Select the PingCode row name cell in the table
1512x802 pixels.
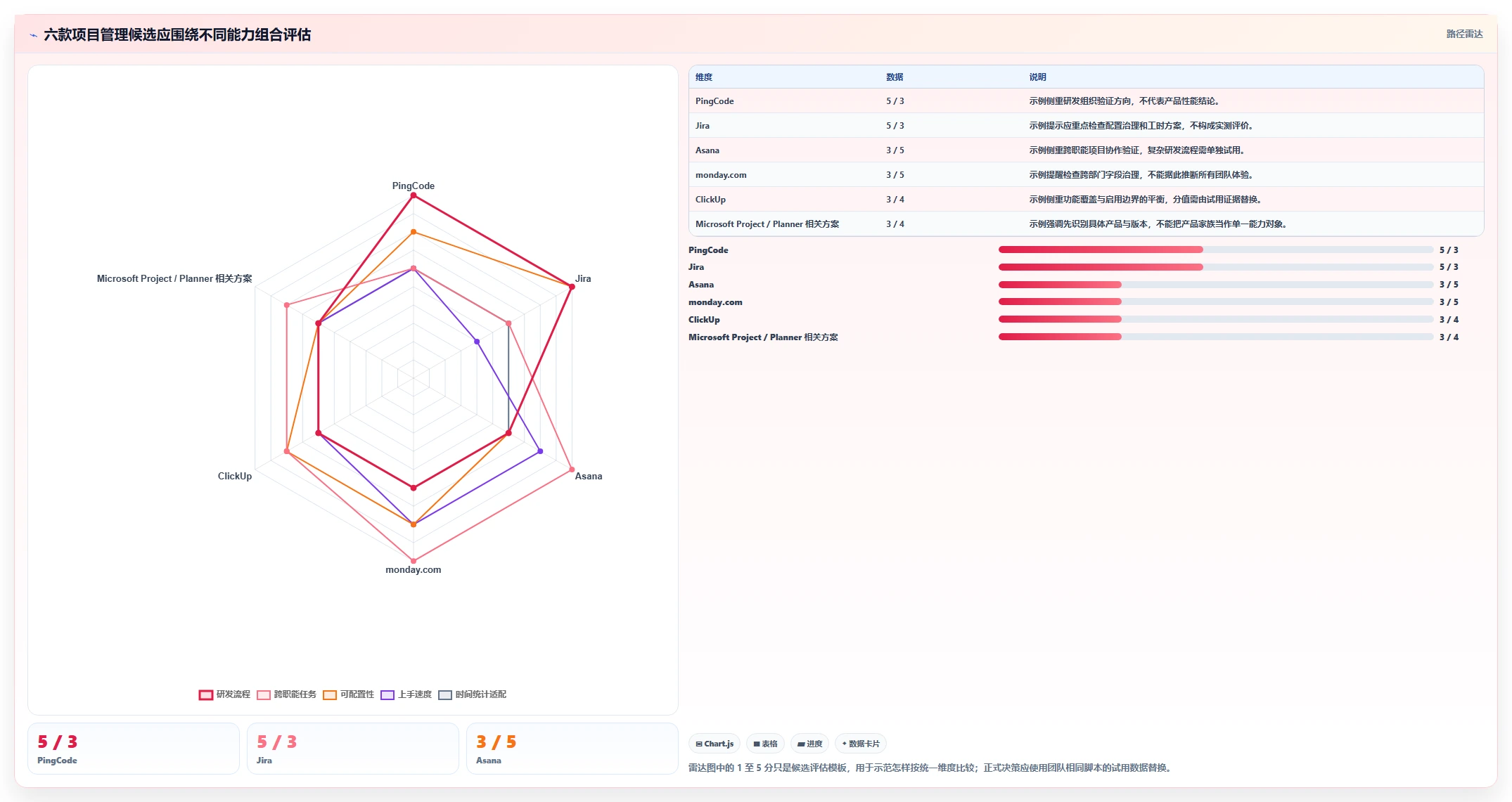pos(715,101)
